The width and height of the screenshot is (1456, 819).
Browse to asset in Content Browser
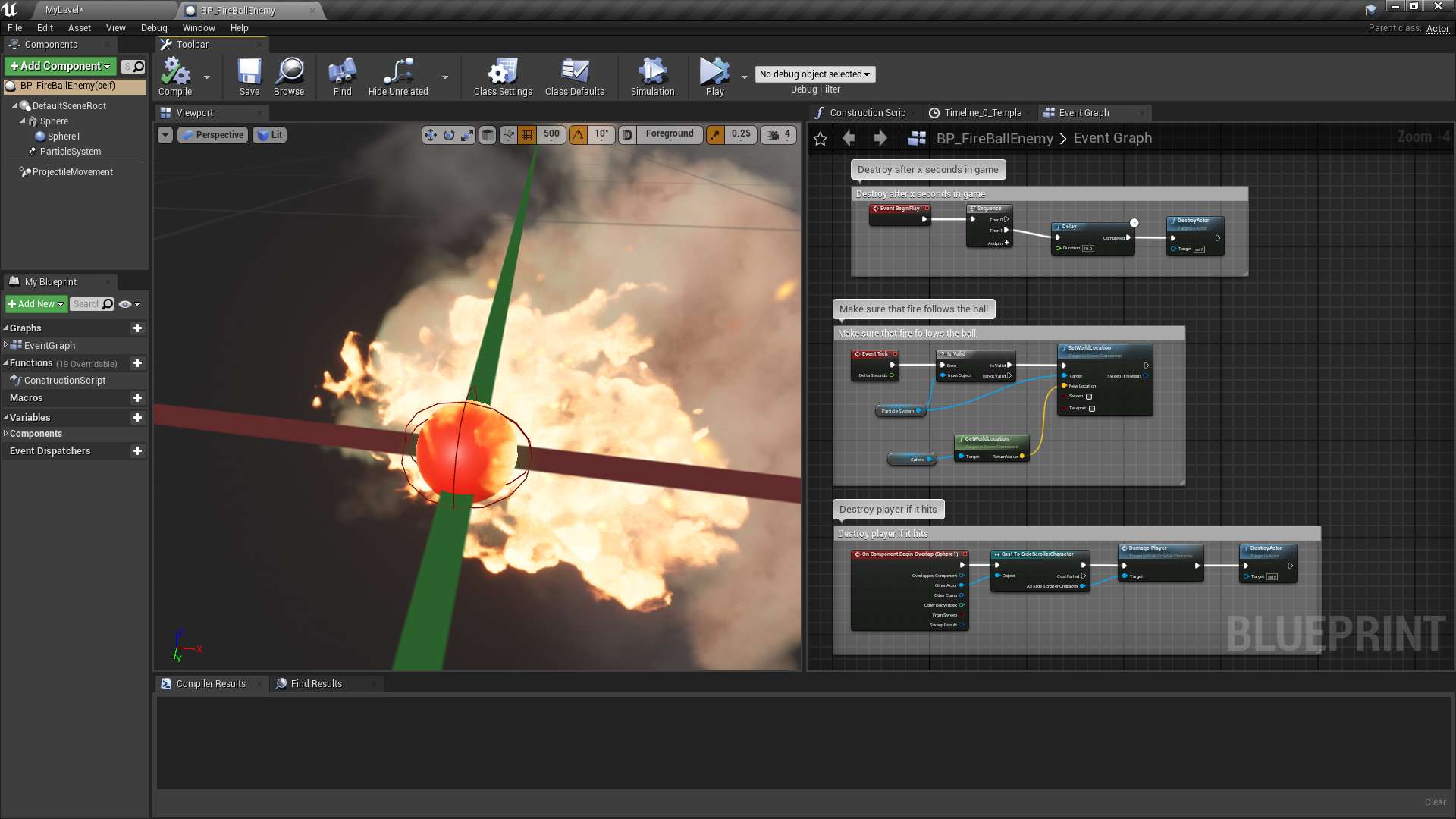pyautogui.click(x=289, y=75)
